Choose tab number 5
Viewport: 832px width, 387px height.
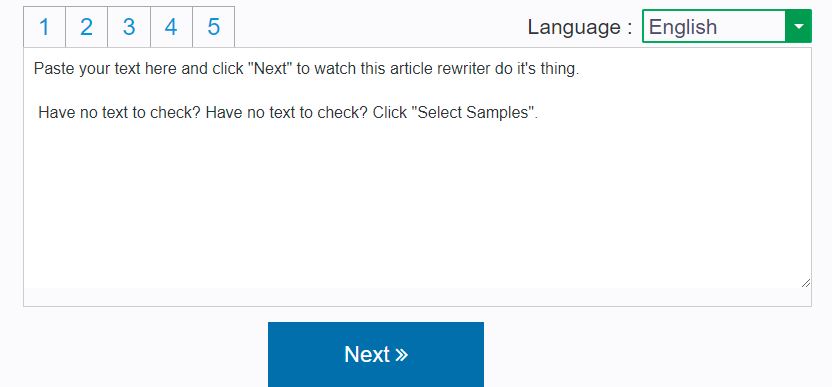(x=213, y=27)
